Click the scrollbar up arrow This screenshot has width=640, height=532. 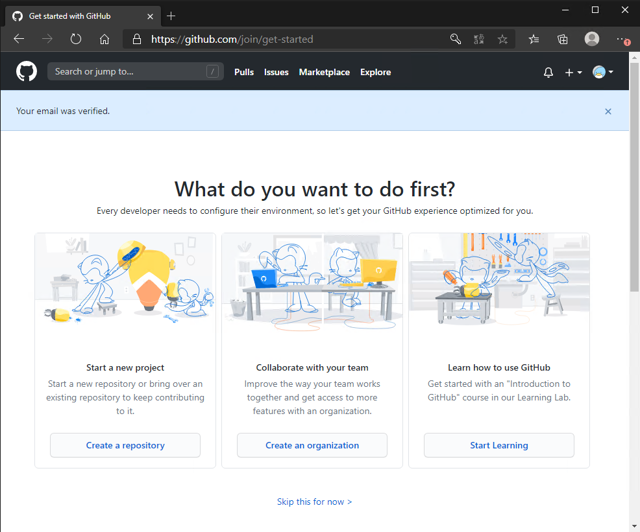tap(634, 58)
